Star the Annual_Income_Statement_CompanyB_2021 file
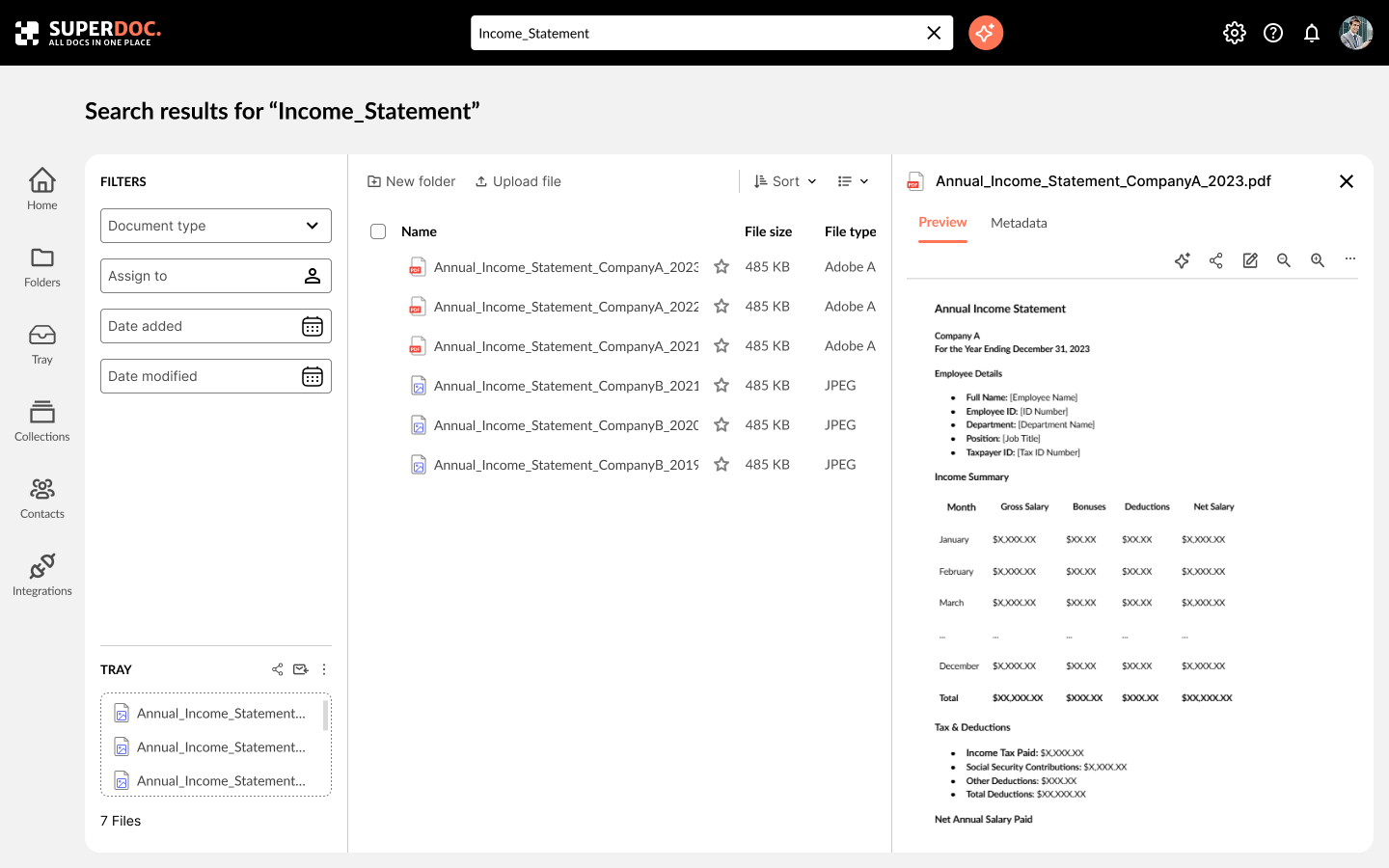Viewport: 1389px width, 868px height. pos(722,386)
